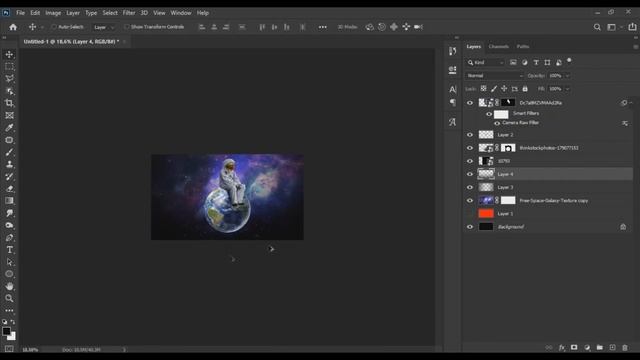Hide Layer 2 visibility eye
Viewport: 640px width, 360px height.
[x=470, y=135]
